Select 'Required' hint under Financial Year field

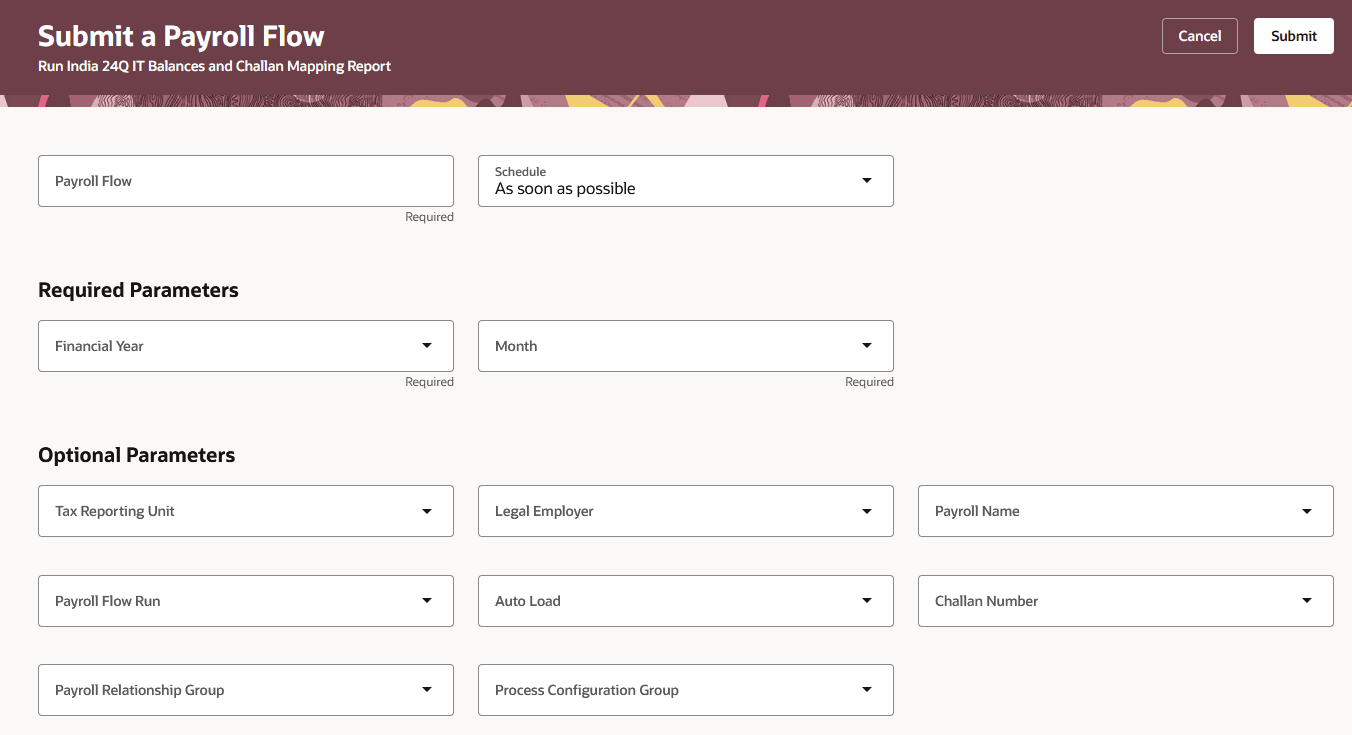(x=429, y=382)
